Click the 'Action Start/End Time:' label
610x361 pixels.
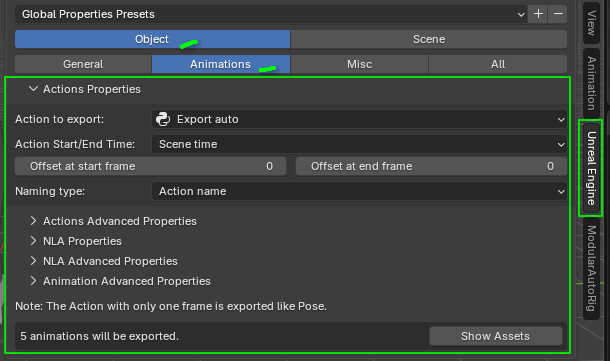(75, 144)
